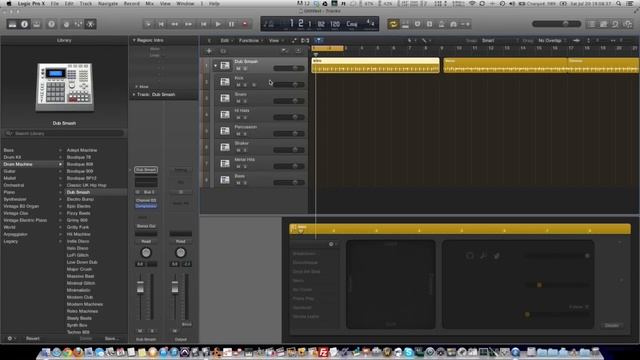Click the Rewind transport button
The image size is (640, 360).
tap(175, 24)
